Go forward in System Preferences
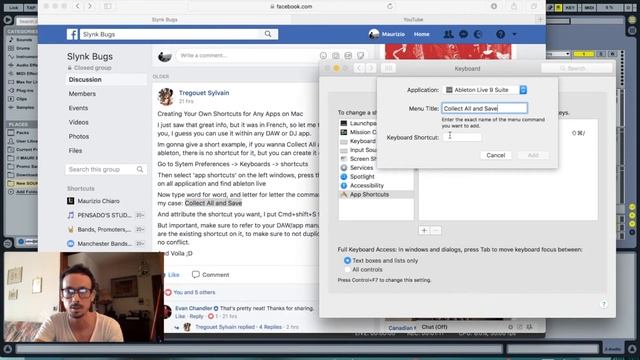Image resolution: width=640 pixels, height=360 pixels. [x=371, y=68]
